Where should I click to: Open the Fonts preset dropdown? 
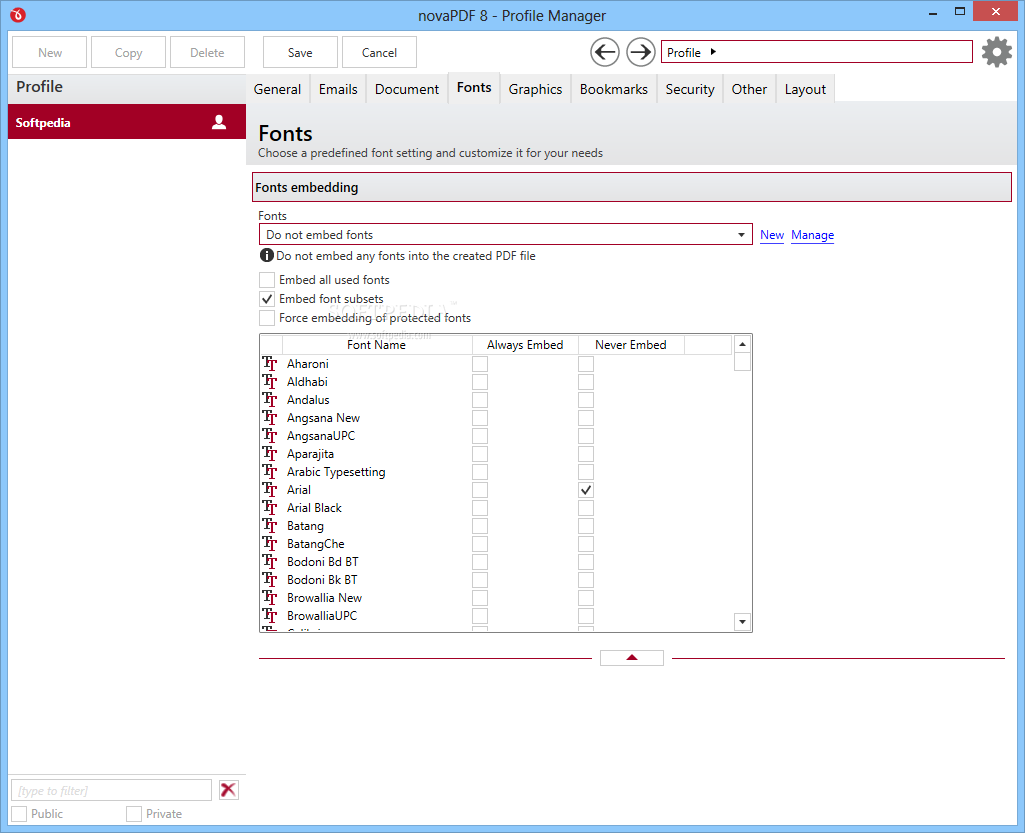tap(505, 234)
